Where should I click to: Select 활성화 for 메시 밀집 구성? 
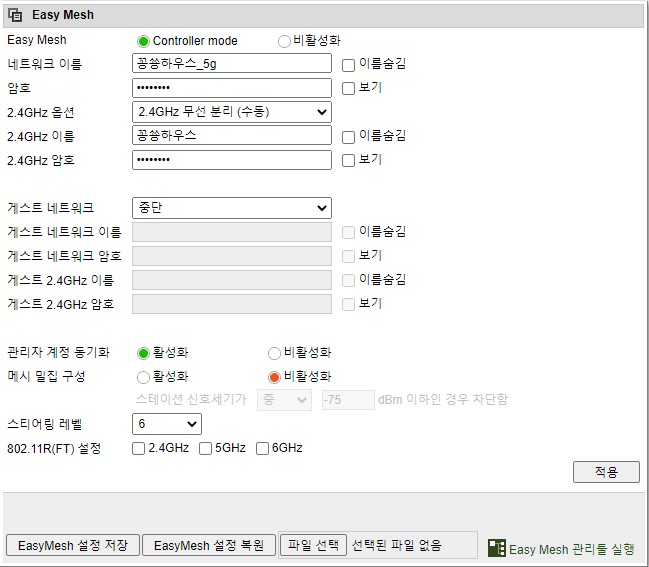click(x=143, y=377)
